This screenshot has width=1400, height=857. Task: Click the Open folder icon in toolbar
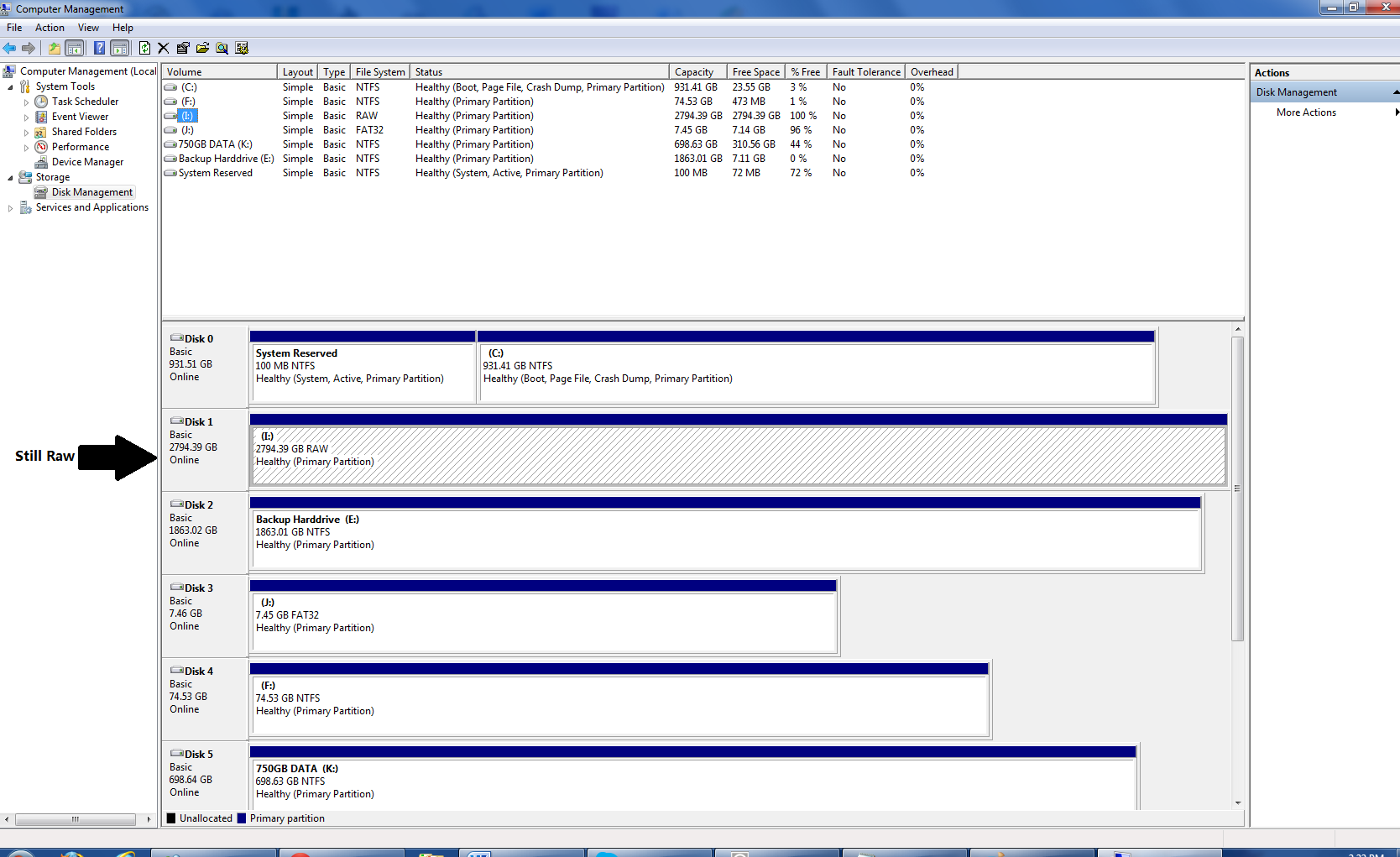tap(202, 48)
